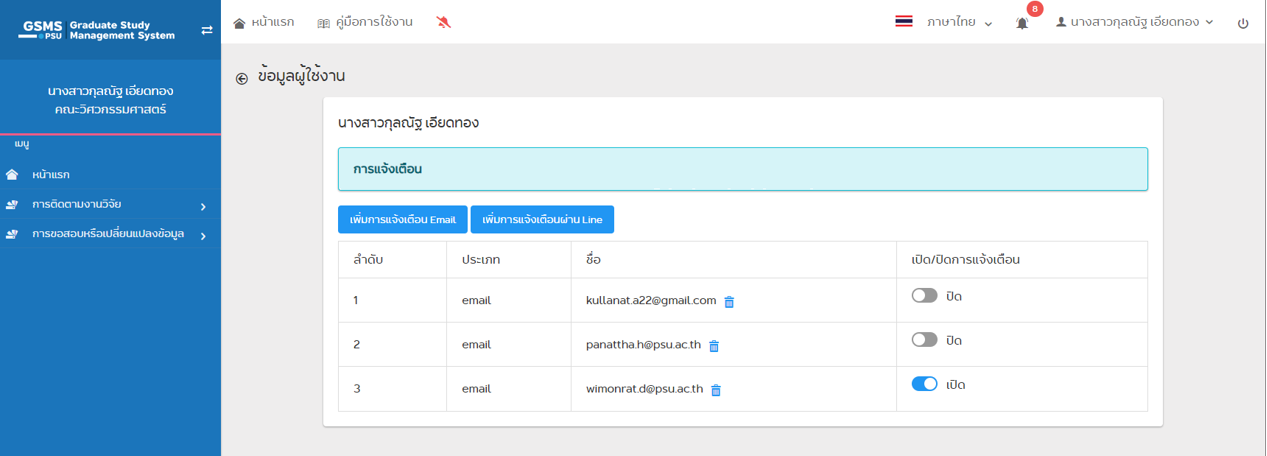1267x456 pixels.
Task: Go to หน้าแรก in the sidebar menu
Action: pos(50,175)
